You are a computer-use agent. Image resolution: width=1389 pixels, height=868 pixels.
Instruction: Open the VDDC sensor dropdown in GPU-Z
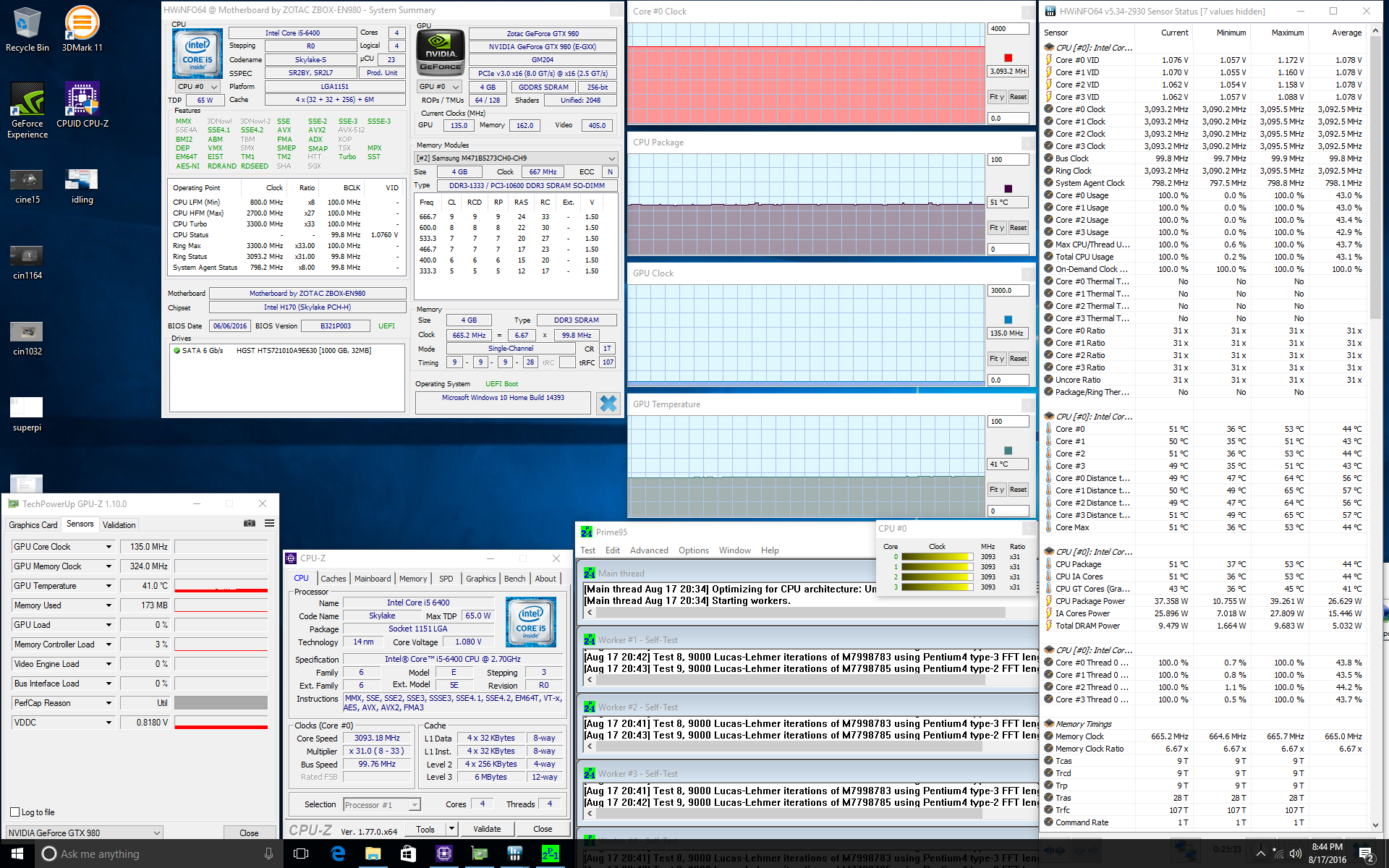[x=109, y=723]
